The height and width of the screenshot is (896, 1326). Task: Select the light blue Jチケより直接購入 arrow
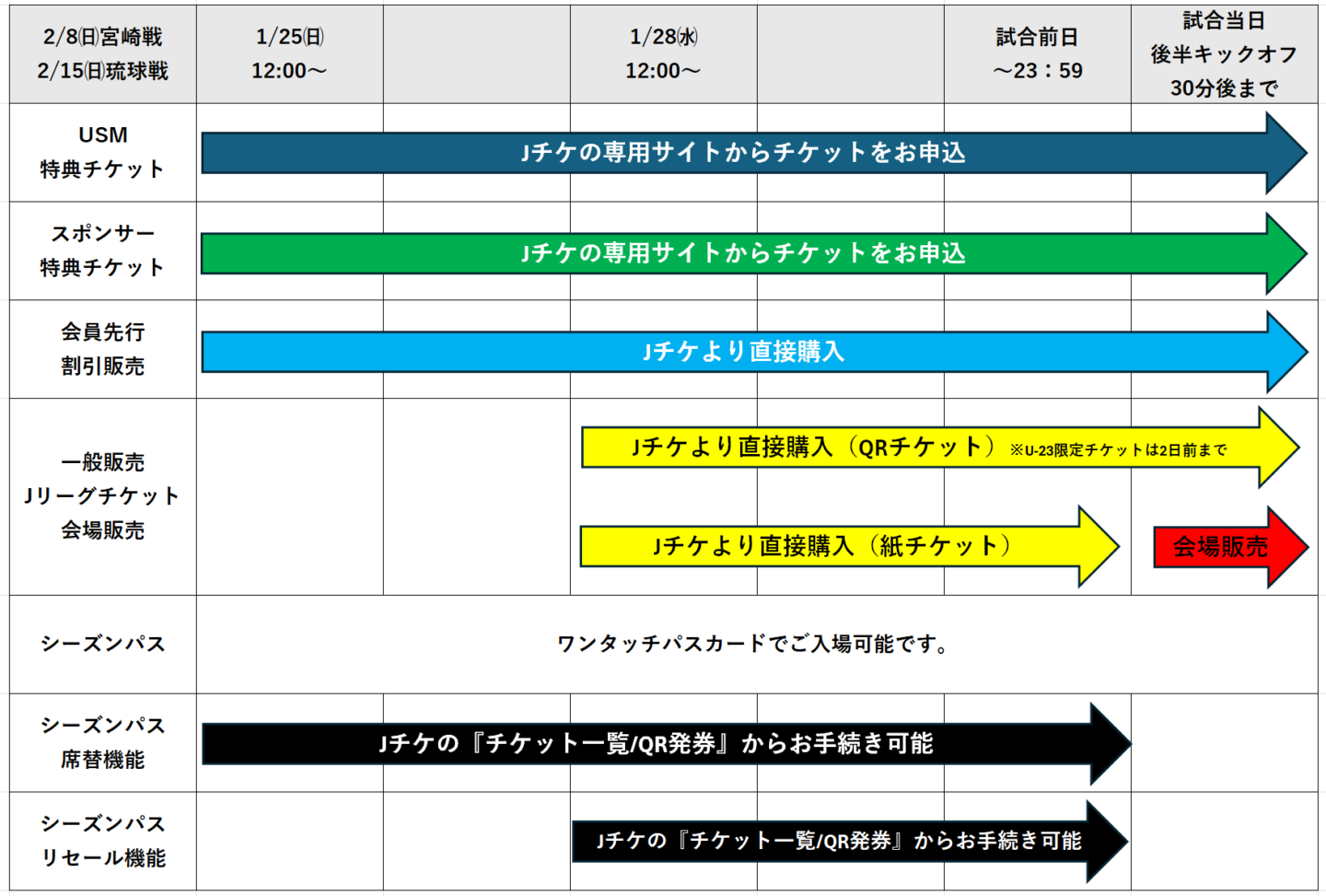[744, 352]
